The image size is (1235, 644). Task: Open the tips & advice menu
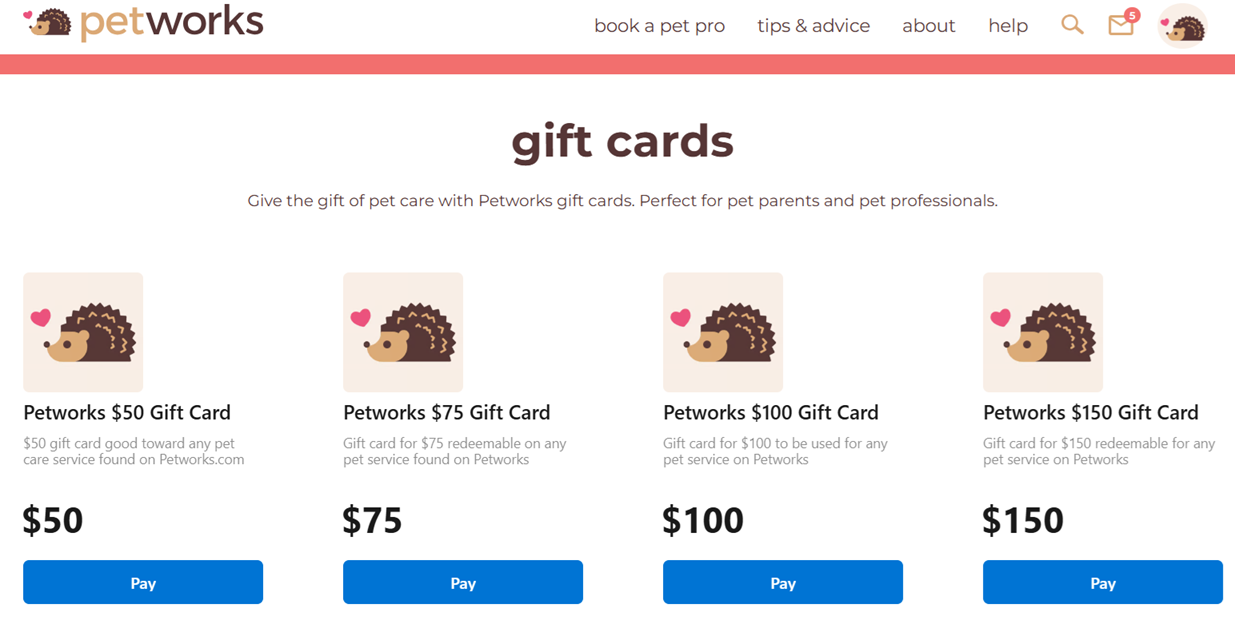(813, 26)
